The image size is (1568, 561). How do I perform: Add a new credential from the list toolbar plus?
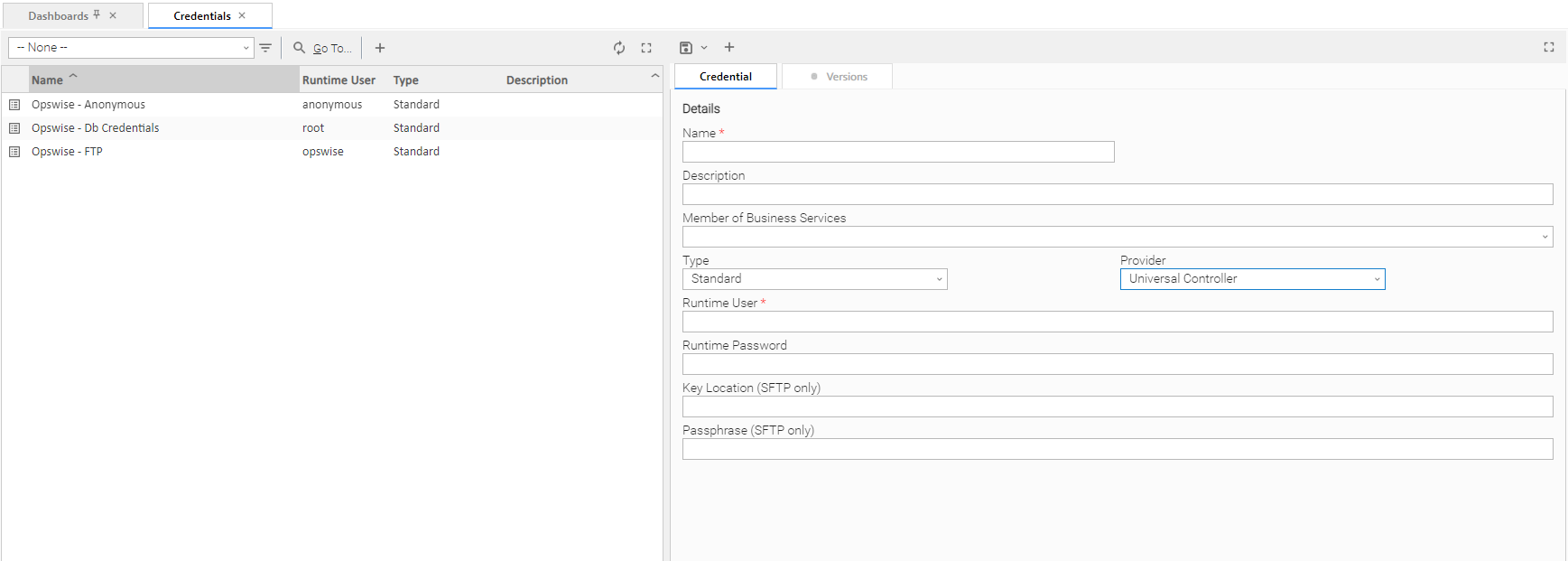pos(380,48)
